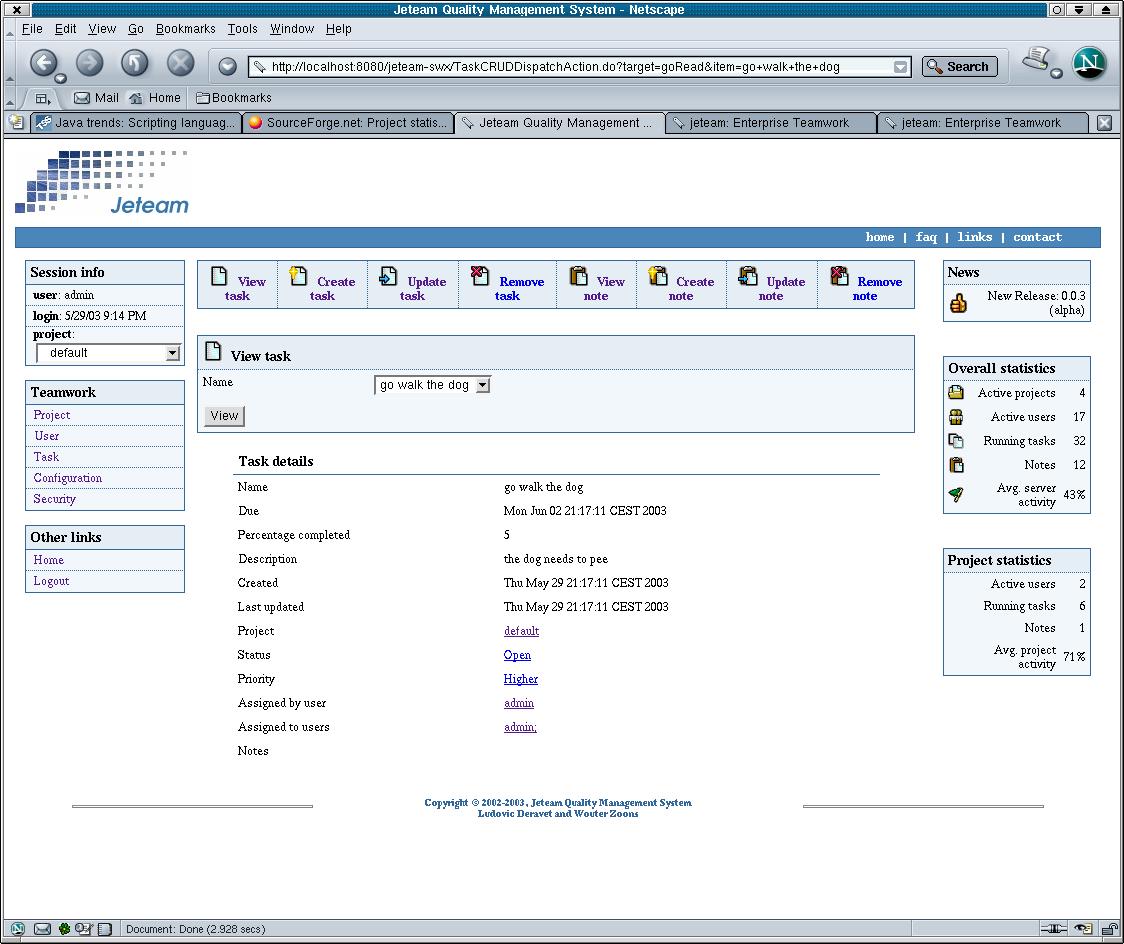The width and height of the screenshot is (1124, 944).
Task: Click the Netscape logo throbber icon
Action: [1089, 64]
